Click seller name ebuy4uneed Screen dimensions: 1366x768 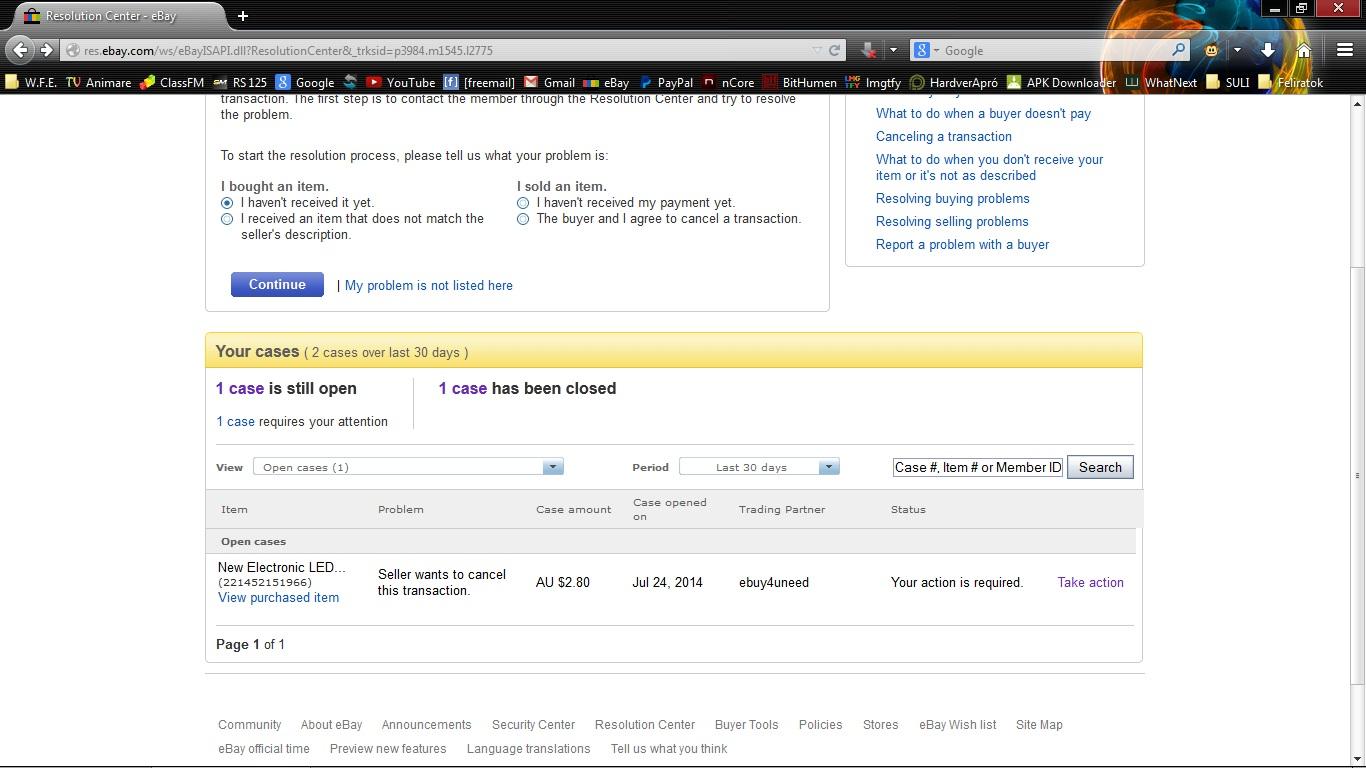coord(774,582)
